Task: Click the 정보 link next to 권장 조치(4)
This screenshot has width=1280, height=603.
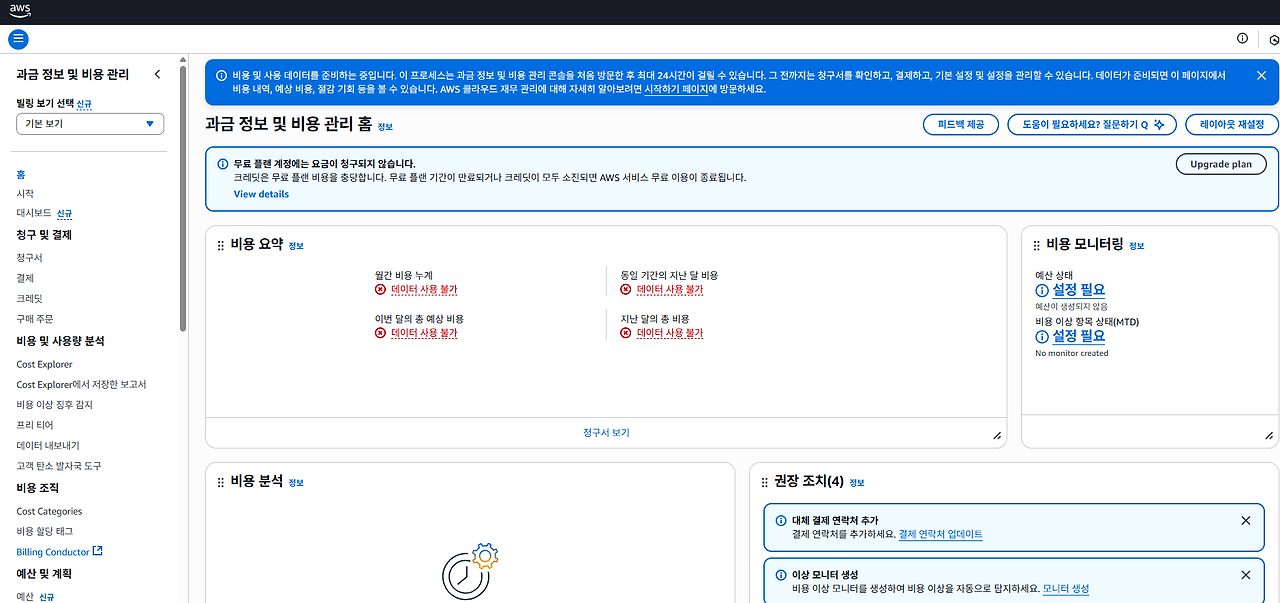Action: [857, 483]
